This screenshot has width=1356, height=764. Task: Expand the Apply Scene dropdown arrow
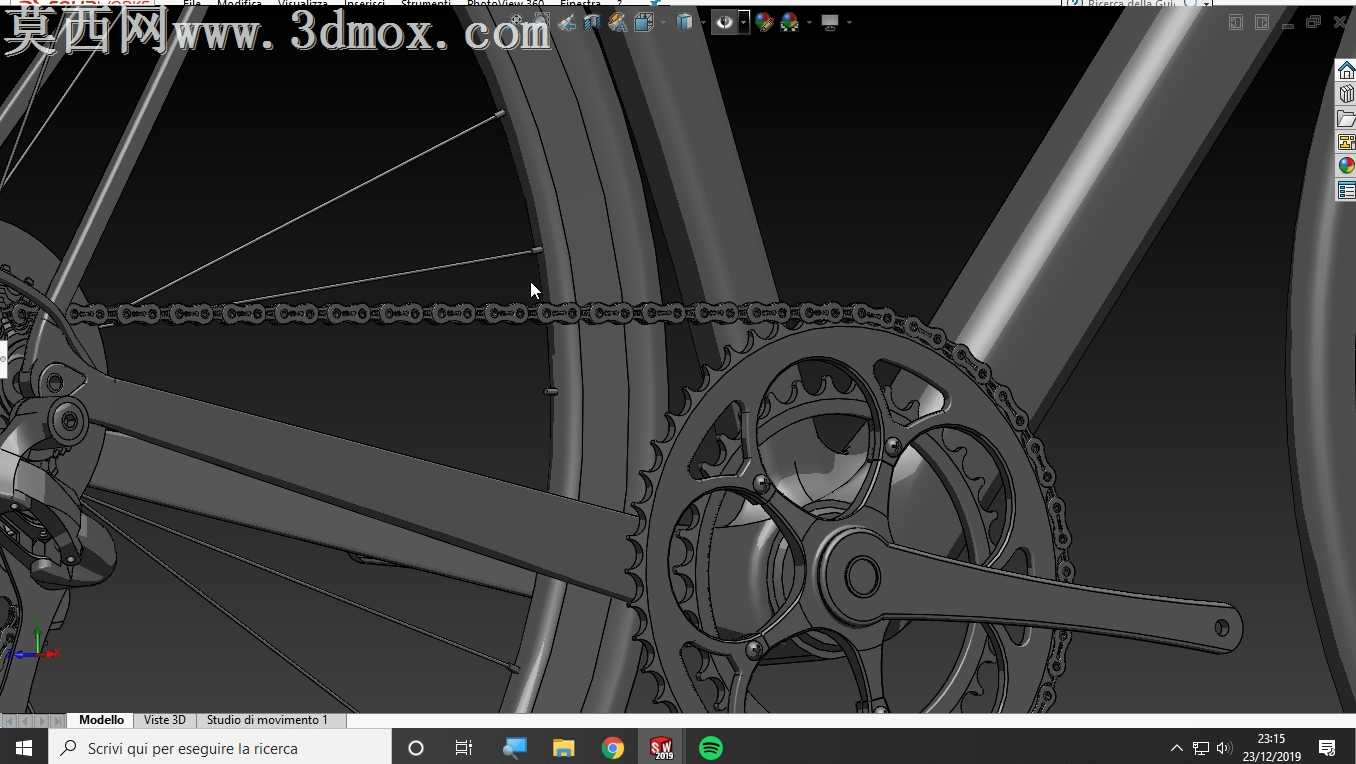point(808,22)
